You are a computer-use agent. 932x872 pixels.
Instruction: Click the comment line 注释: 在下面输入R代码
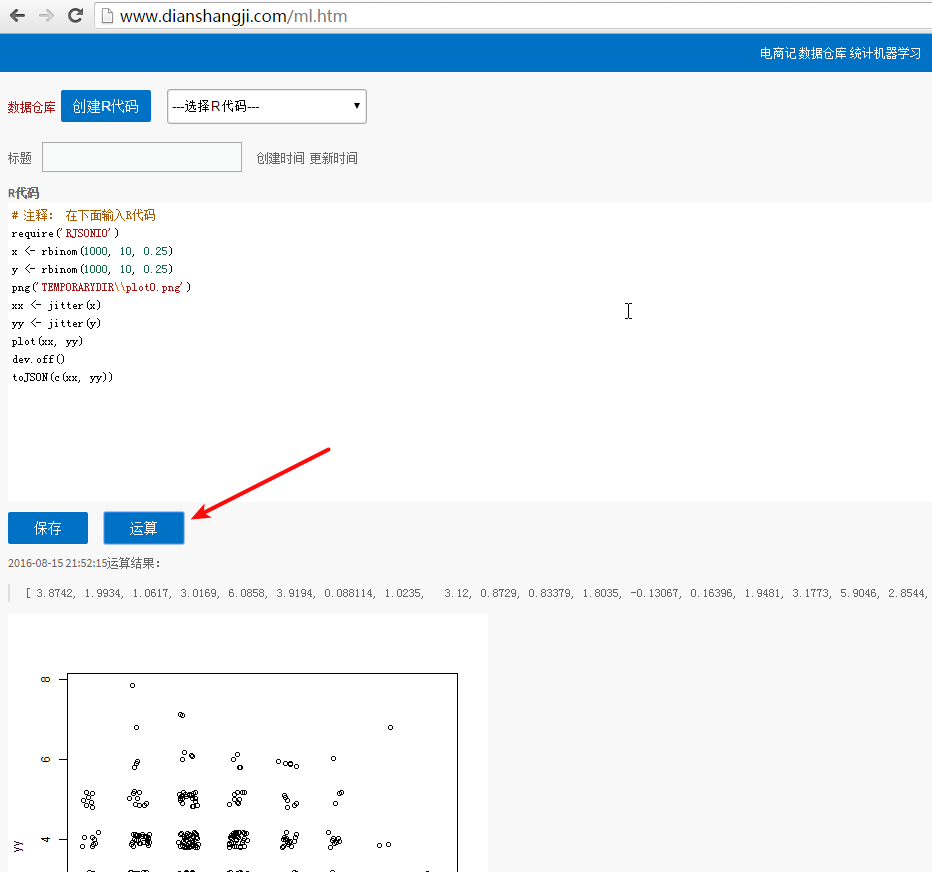click(83, 215)
